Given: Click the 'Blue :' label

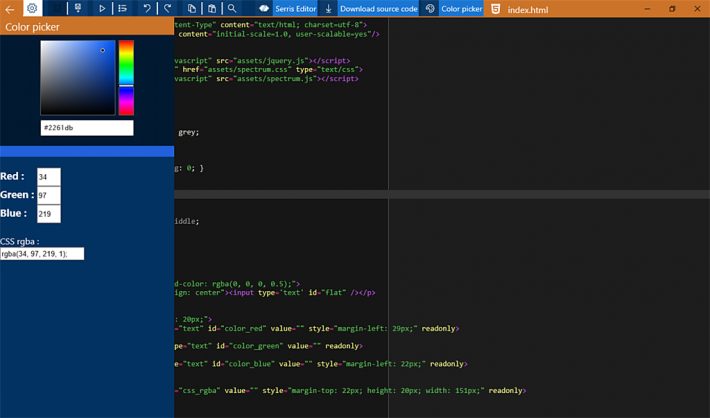Looking at the screenshot, I should coord(14,213).
